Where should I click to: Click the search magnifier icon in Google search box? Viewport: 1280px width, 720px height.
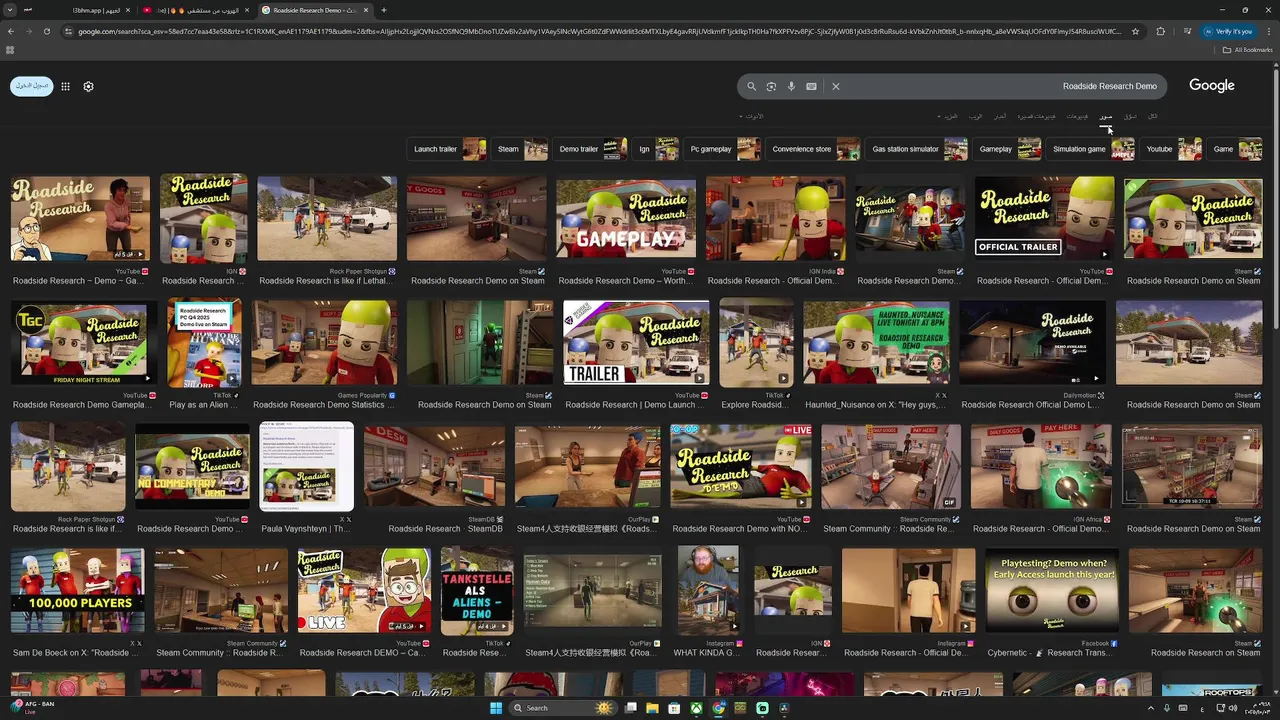point(752,86)
